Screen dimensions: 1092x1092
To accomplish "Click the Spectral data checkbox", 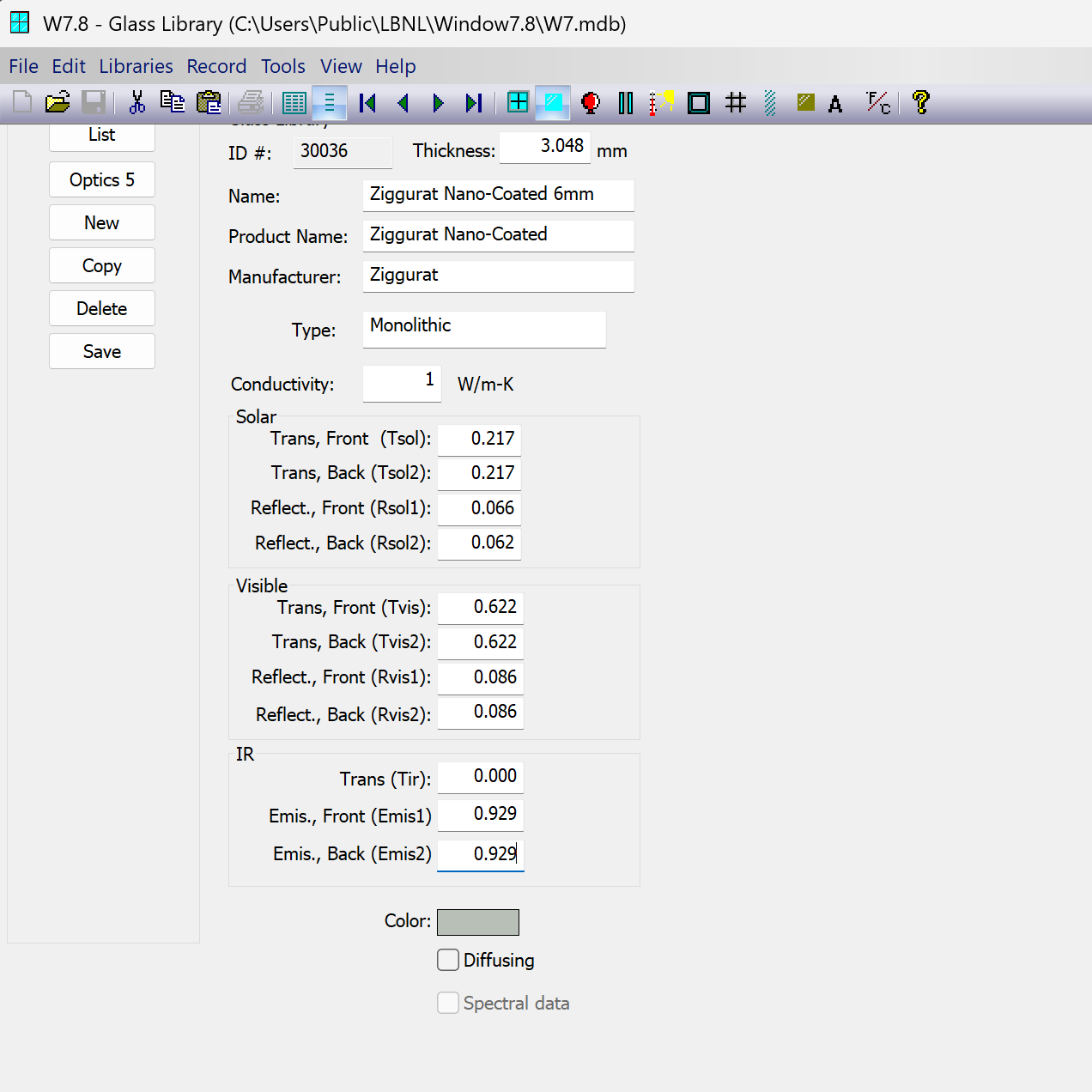I will tap(448, 1003).
